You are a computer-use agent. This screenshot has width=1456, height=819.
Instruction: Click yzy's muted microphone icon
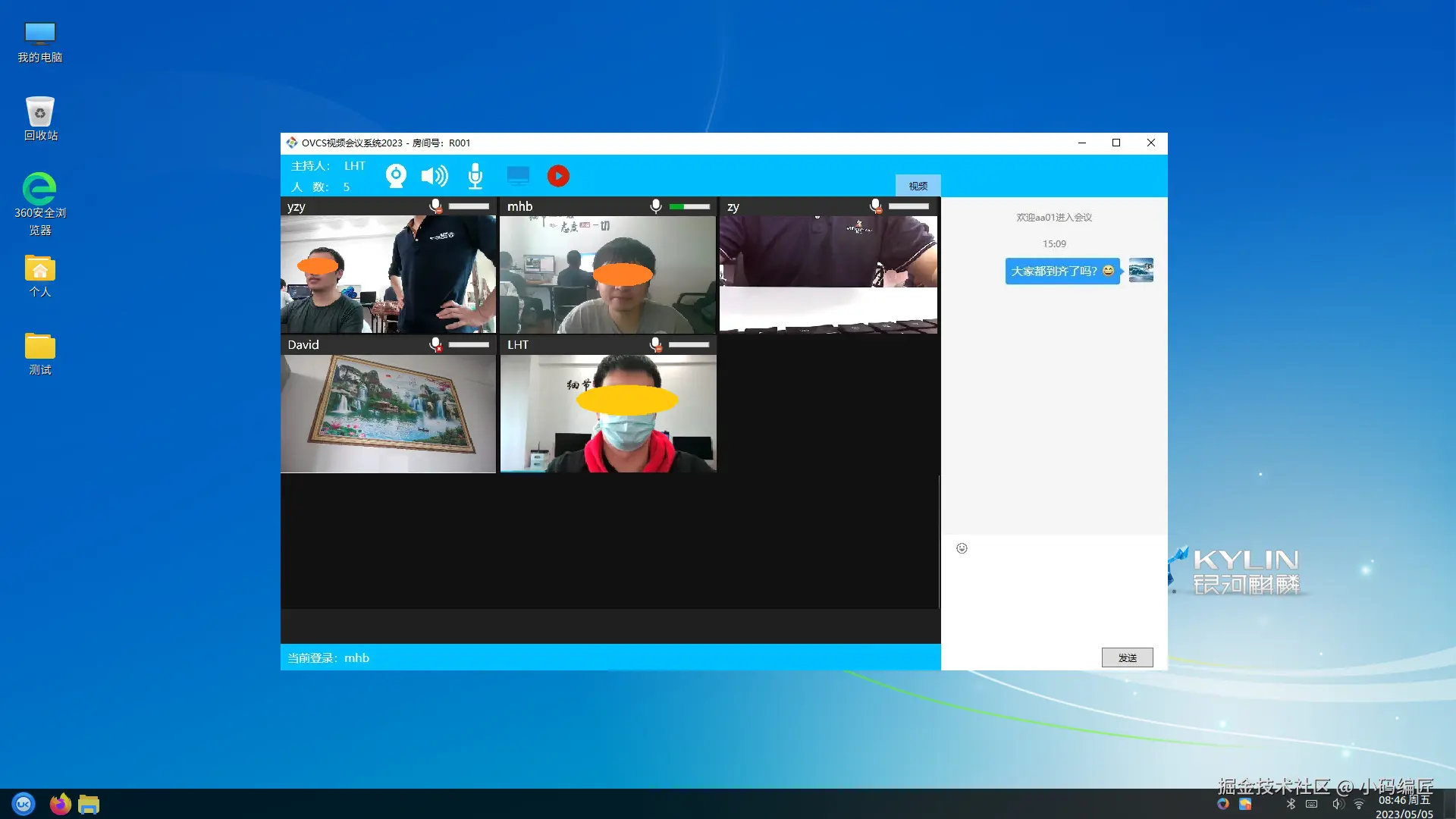click(x=435, y=206)
